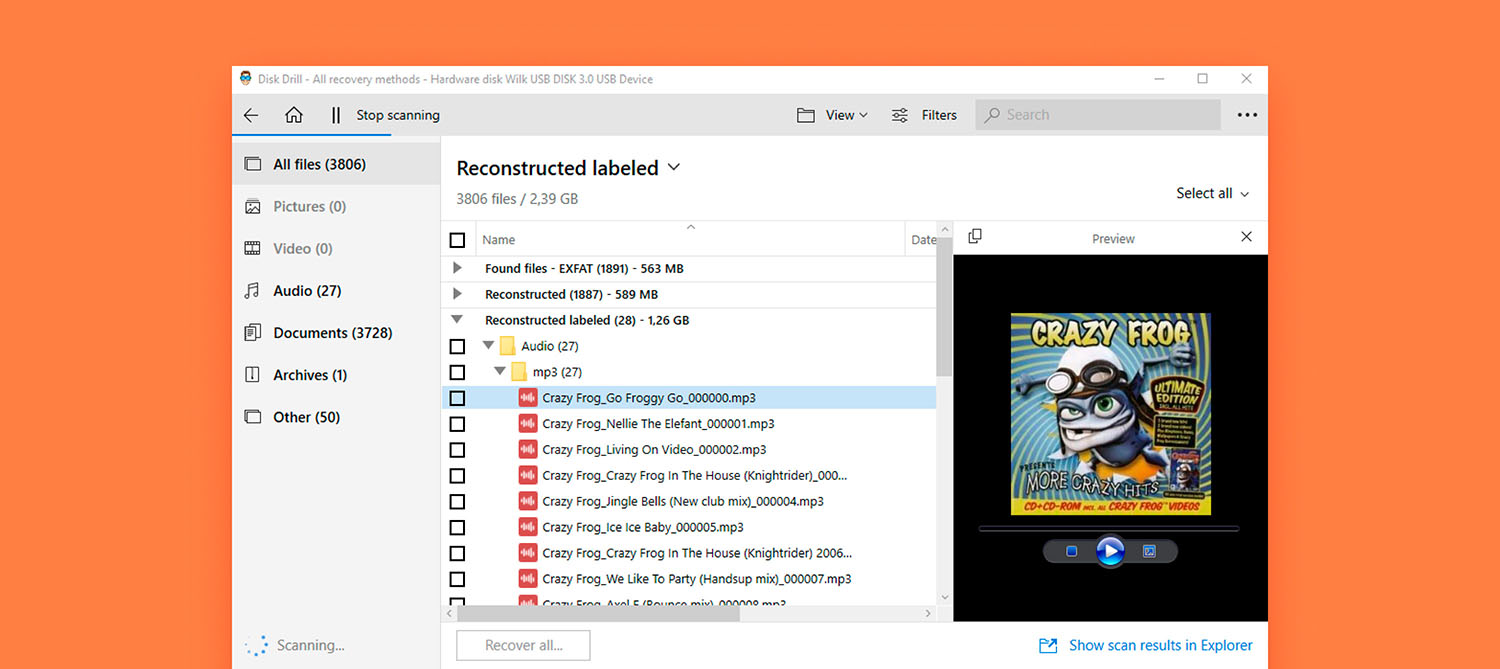Check Go Froggy Go_000000.mp3 checkbox
Image resolution: width=1500 pixels, height=669 pixels.
tap(457, 398)
